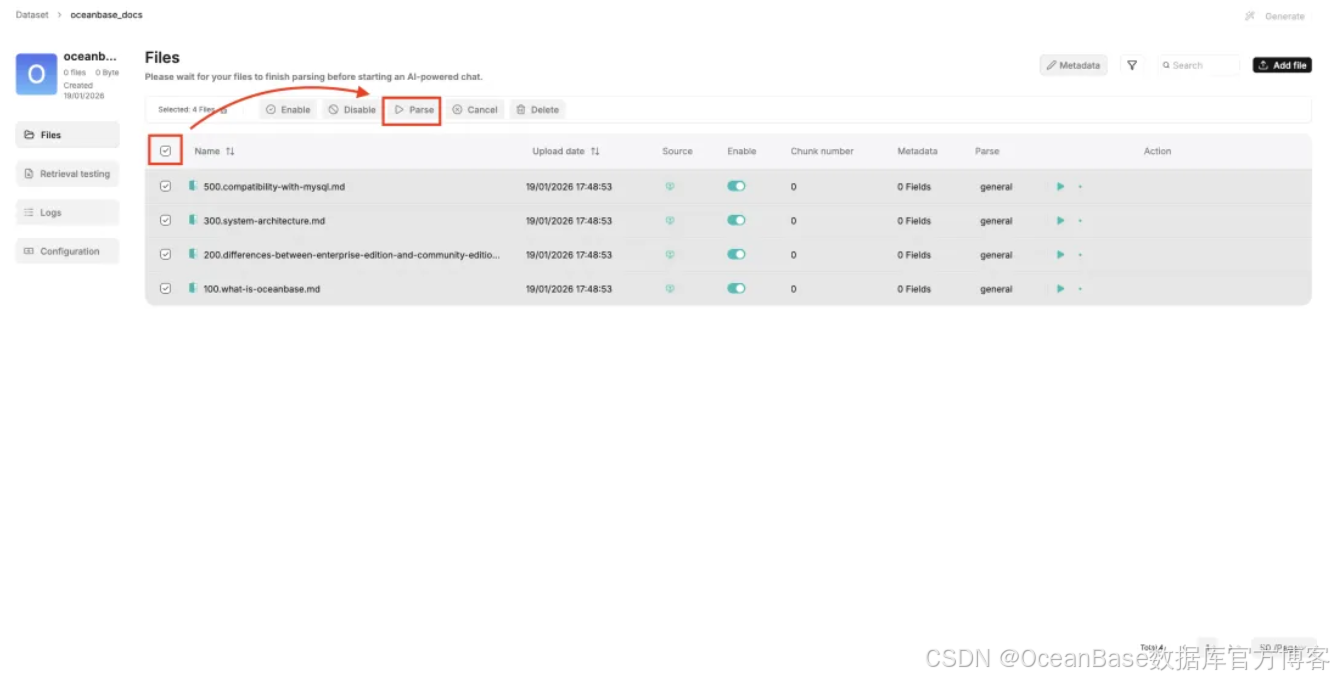Uncheck 300.system-architecture.md row checkbox

tap(165, 220)
